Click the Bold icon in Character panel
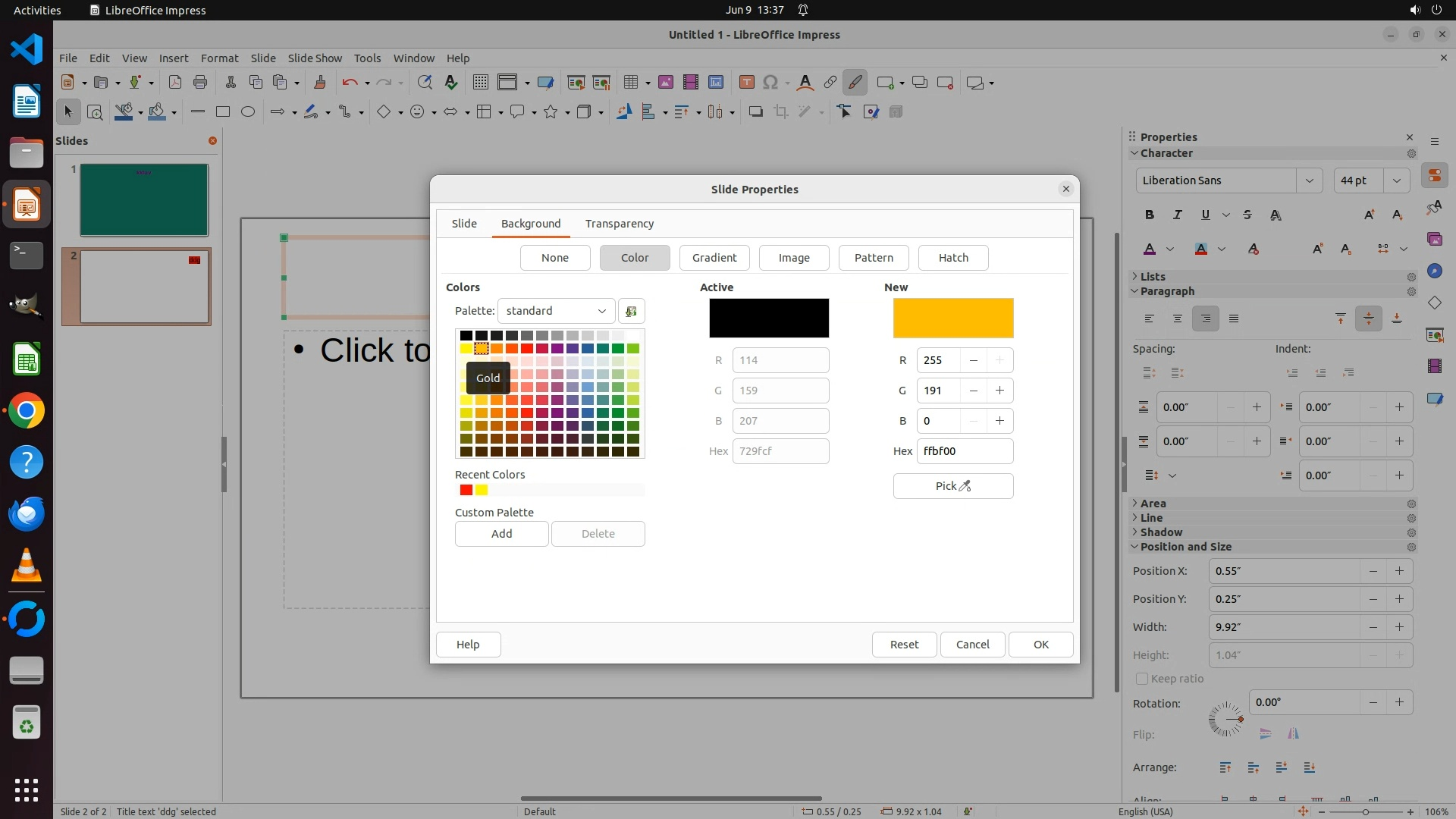 point(1150,215)
